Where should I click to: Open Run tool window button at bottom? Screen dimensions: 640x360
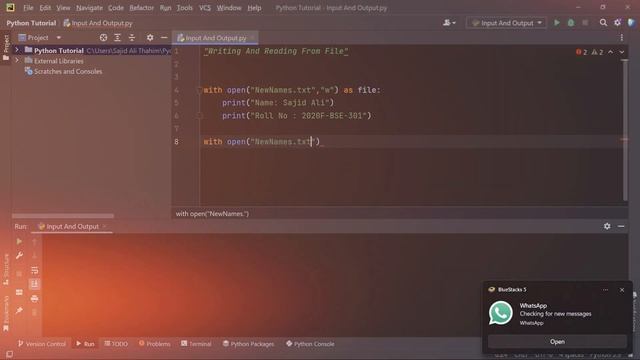(85, 344)
